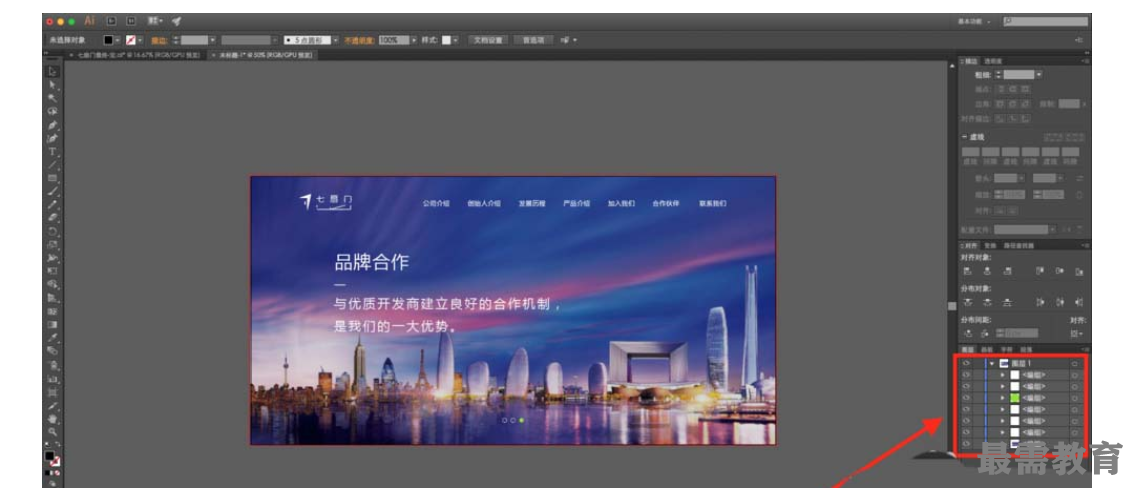
Task: Open the 粗细 stroke weight dropdown in panel
Action: coord(1039,74)
